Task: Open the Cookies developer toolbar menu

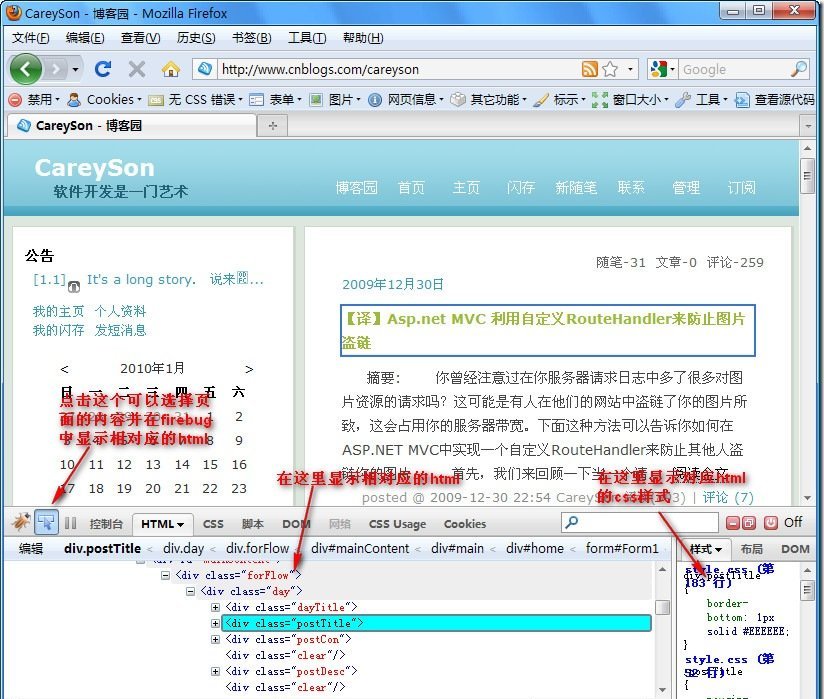Action: (x=105, y=99)
